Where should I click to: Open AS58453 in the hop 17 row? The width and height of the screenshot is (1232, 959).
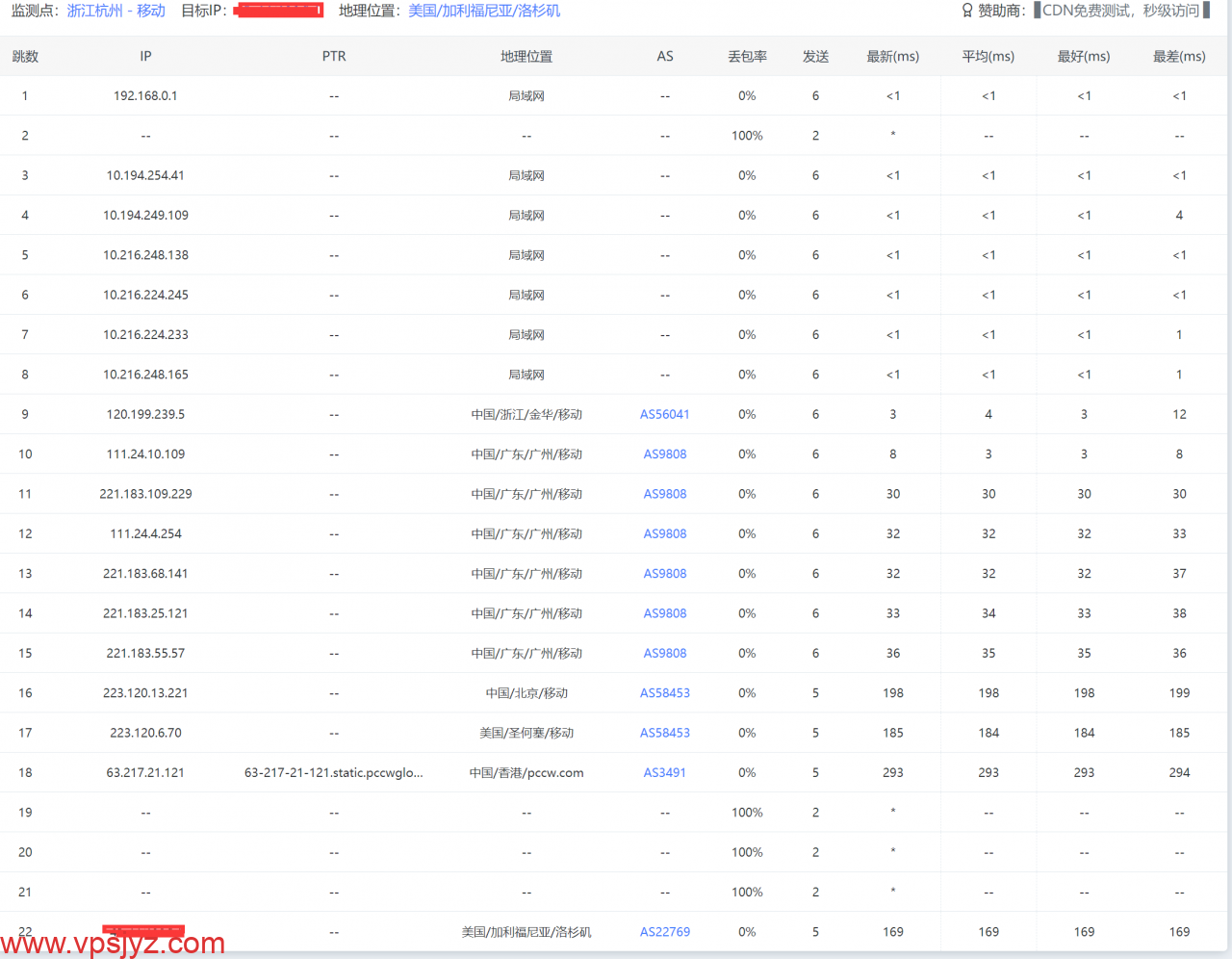[x=664, y=733]
